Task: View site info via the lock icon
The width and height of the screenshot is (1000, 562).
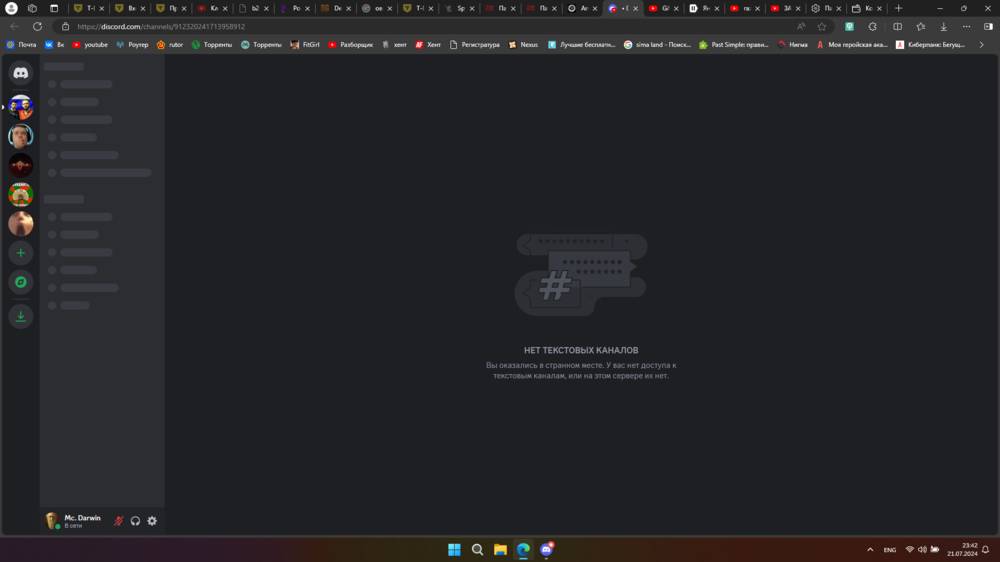Action: (x=65, y=27)
